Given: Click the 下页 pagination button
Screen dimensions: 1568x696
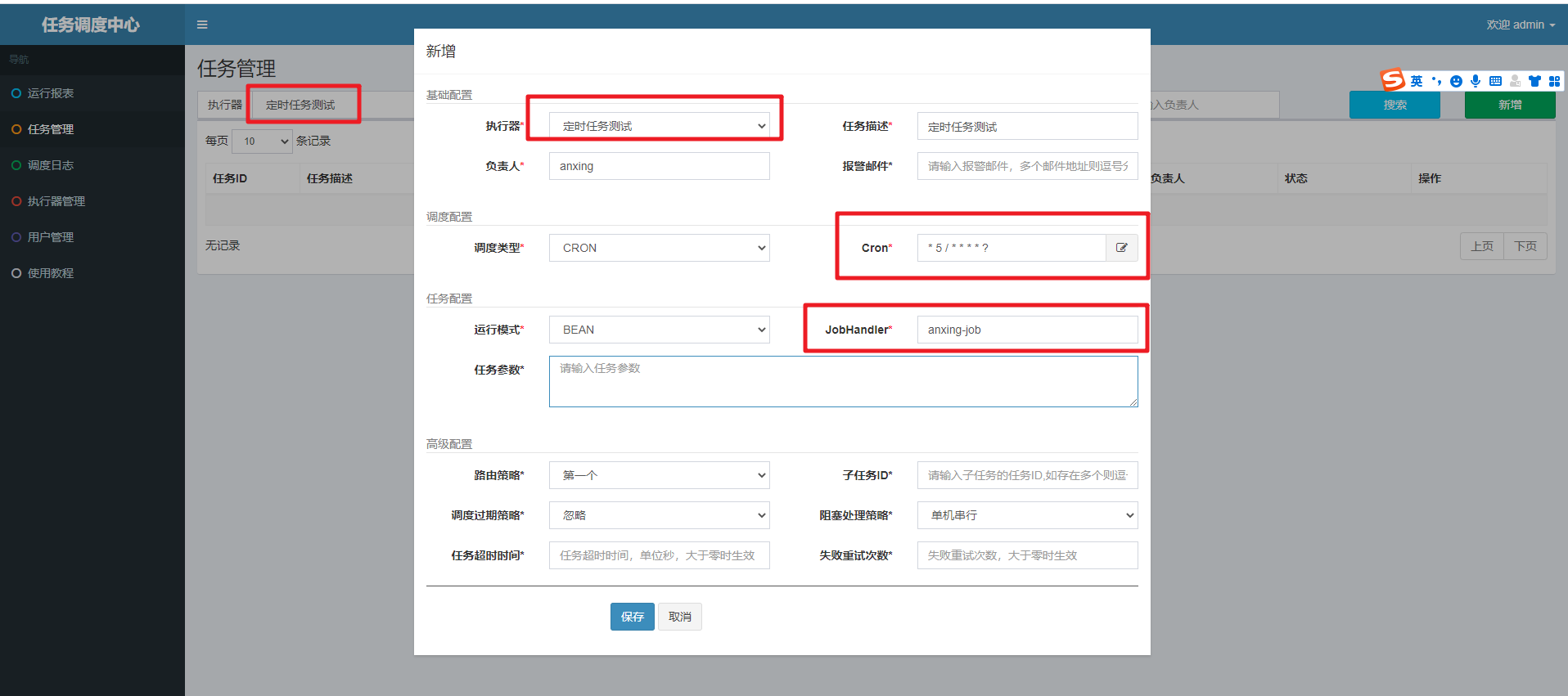Looking at the screenshot, I should (1525, 246).
